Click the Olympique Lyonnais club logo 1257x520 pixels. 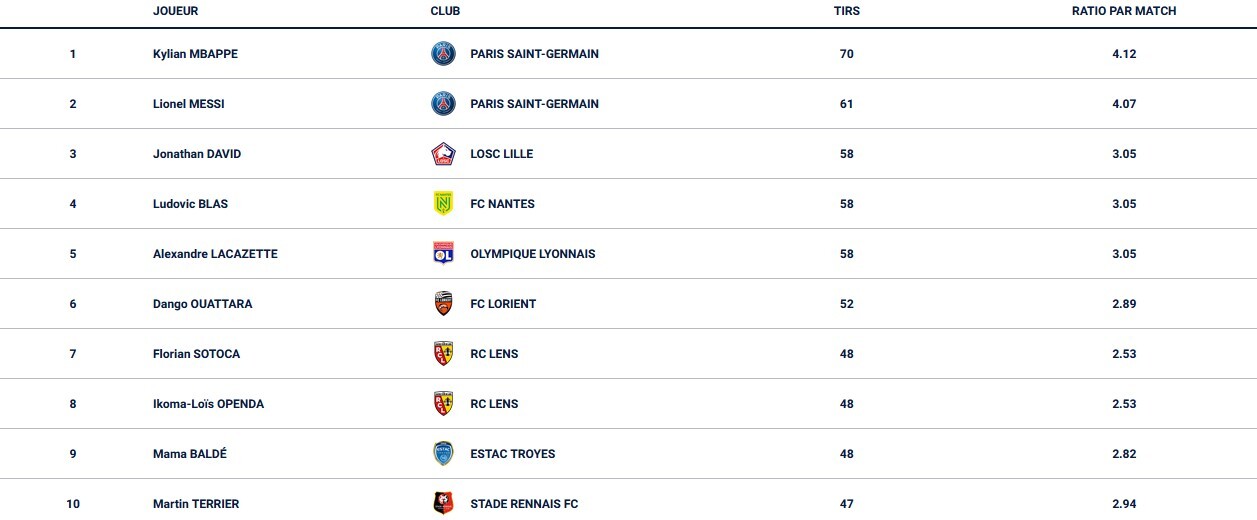pyautogui.click(x=443, y=254)
